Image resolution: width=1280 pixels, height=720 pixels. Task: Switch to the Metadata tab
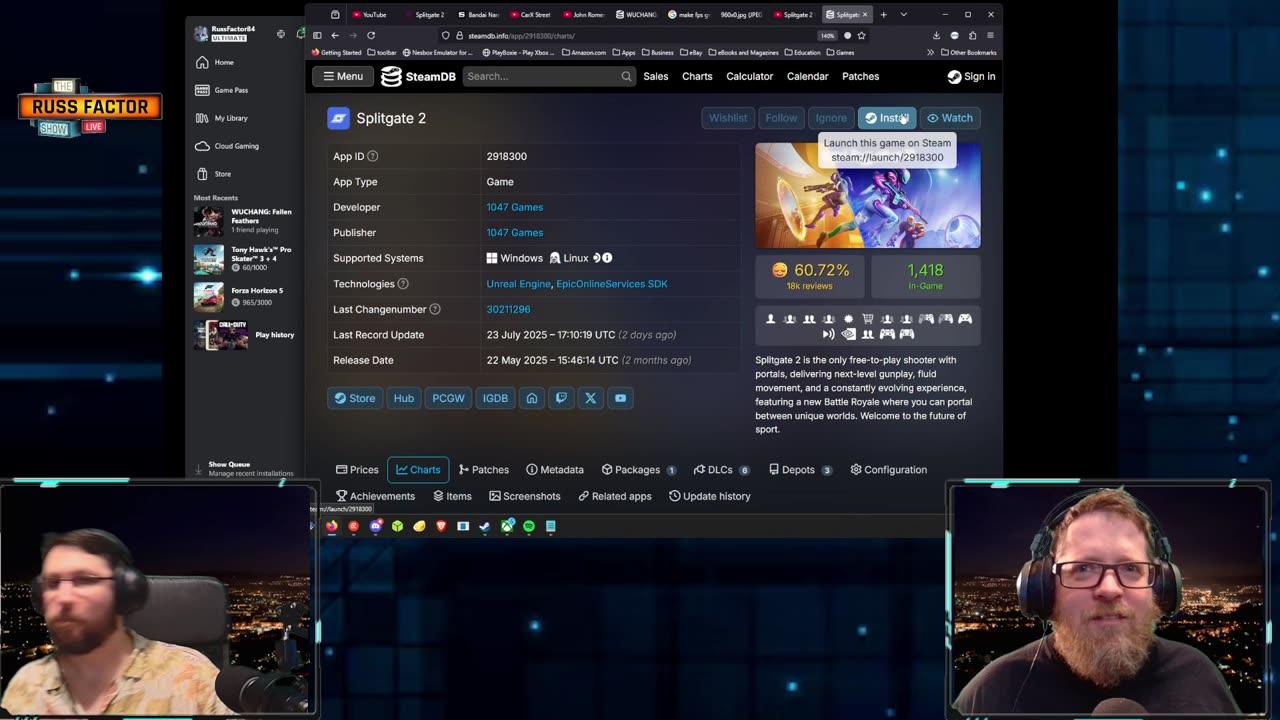pos(555,470)
